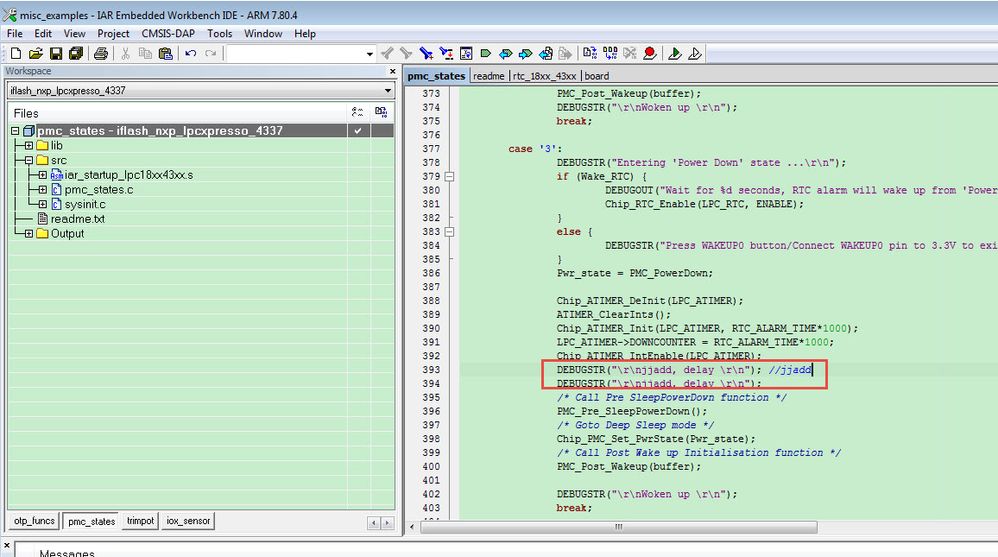Click the Cut scissors icon
The width and height of the screenshot is (998, 557).
point(125,53)
